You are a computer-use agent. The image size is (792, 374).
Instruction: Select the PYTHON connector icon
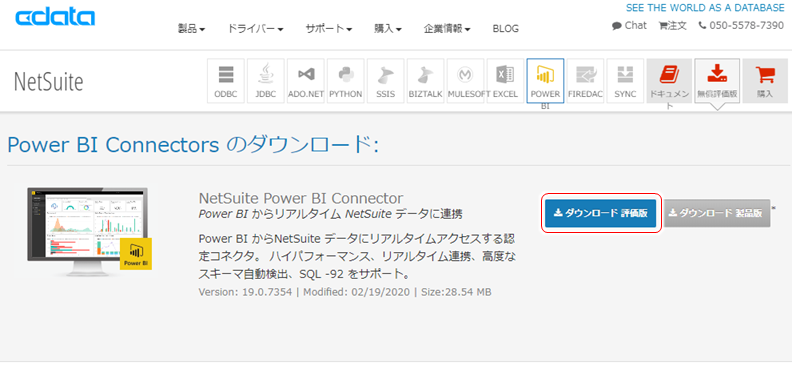[x=345, y=81]
